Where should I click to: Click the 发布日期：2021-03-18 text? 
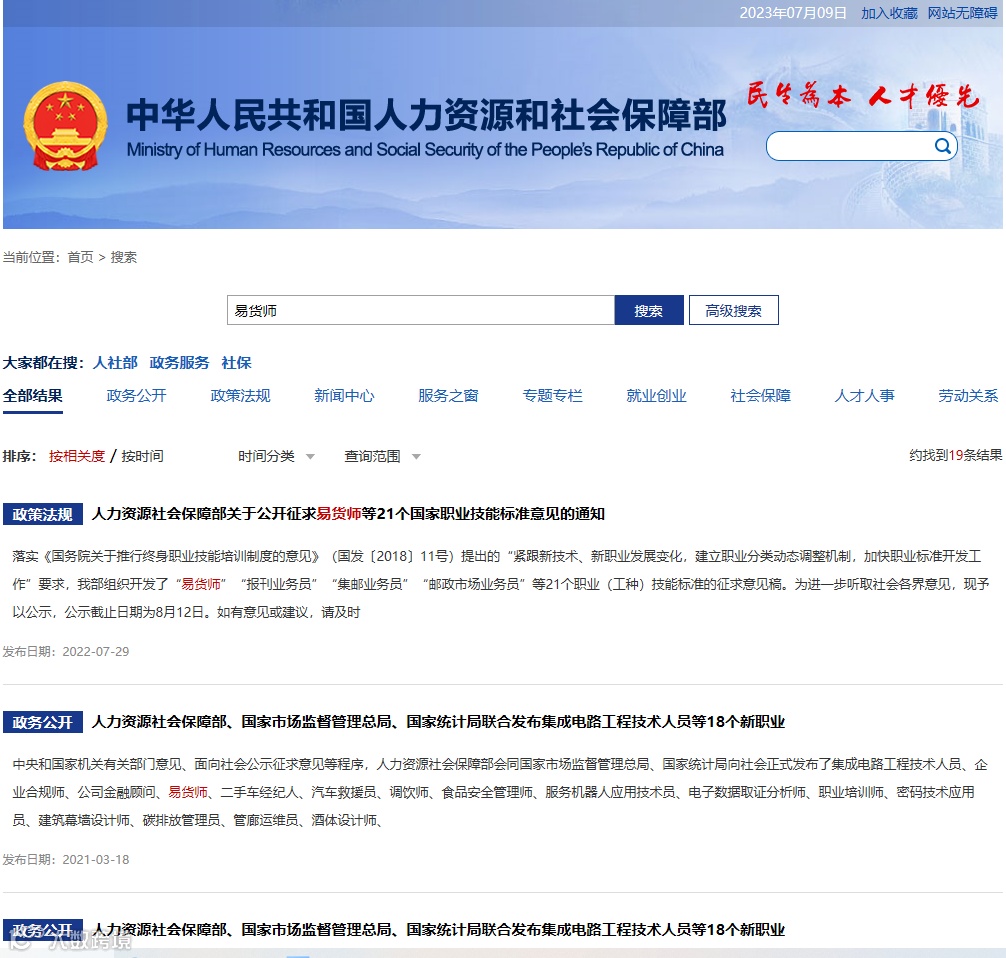pos(65,860)
